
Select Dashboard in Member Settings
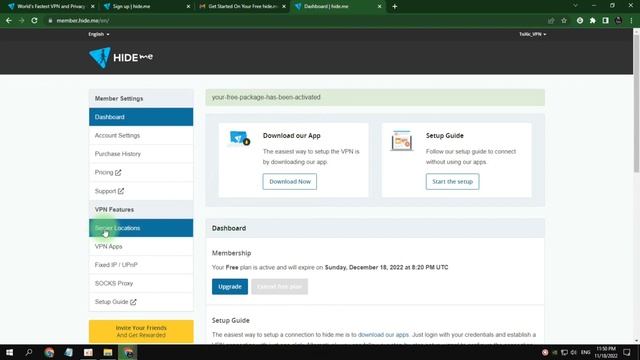pyautogui.click(x=141, y=117)
